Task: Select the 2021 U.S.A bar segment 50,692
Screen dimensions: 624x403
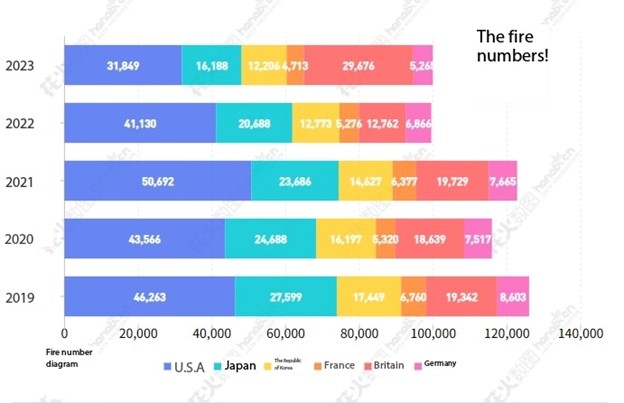Action: [157, 182]
